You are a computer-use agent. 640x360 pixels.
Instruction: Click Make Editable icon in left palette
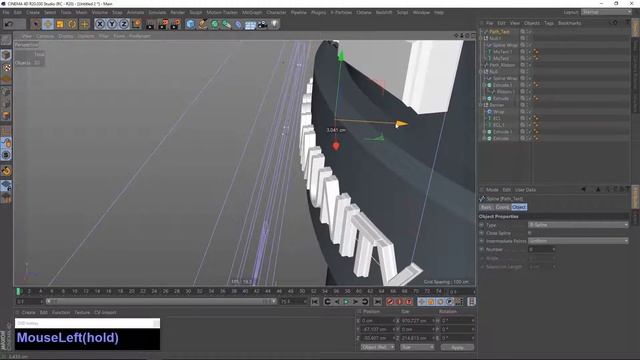6,40
